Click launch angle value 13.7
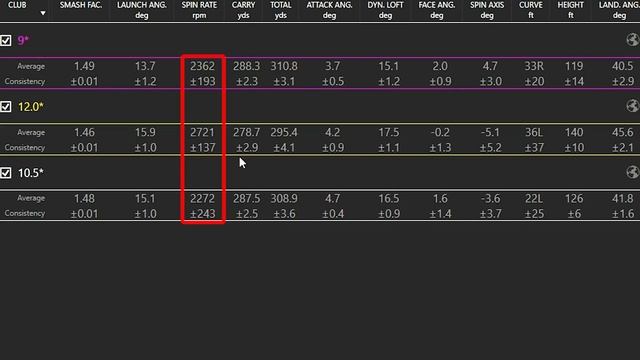640x360 pixels. [145, 66]
